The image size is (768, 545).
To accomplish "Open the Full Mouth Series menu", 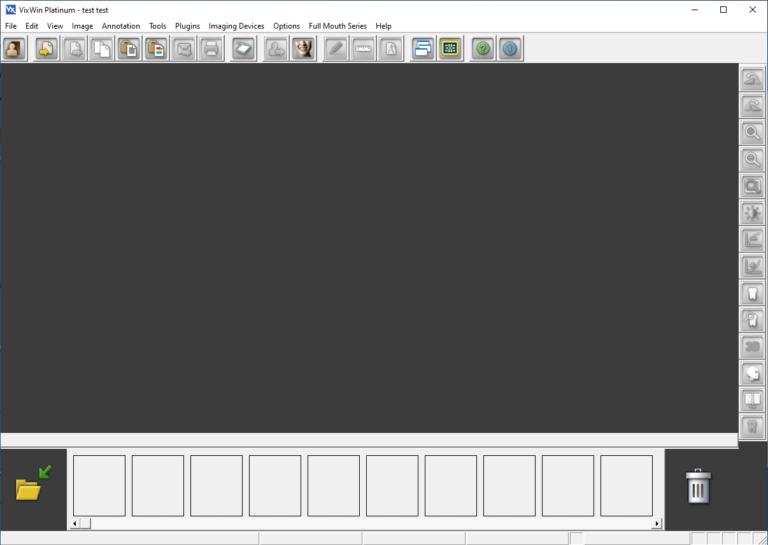I will point(337,26).
